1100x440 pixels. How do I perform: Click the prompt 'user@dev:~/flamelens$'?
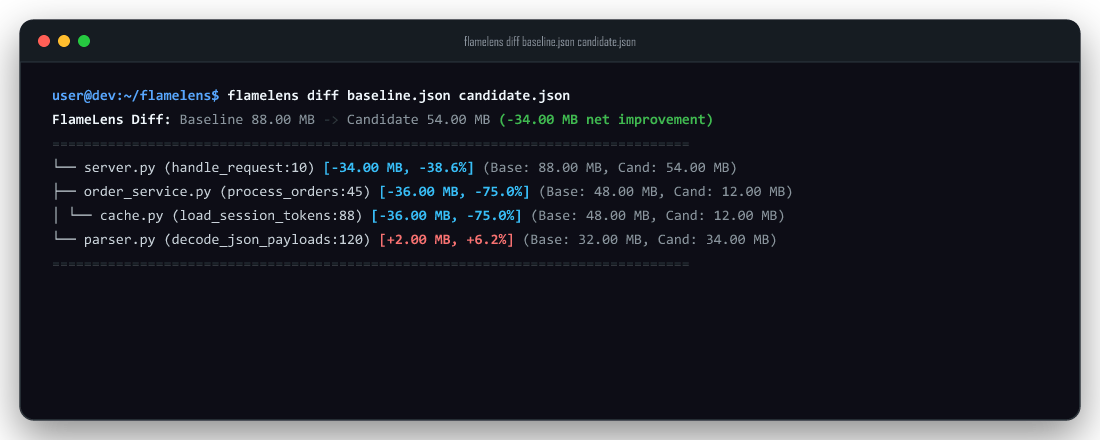point(135,95)
